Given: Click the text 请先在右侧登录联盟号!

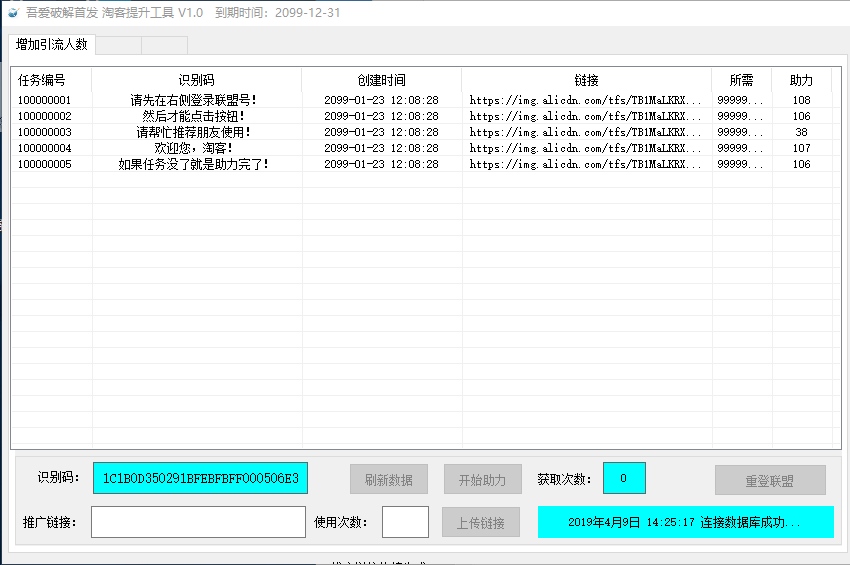Looking at the screenshot, I should 194,100.
